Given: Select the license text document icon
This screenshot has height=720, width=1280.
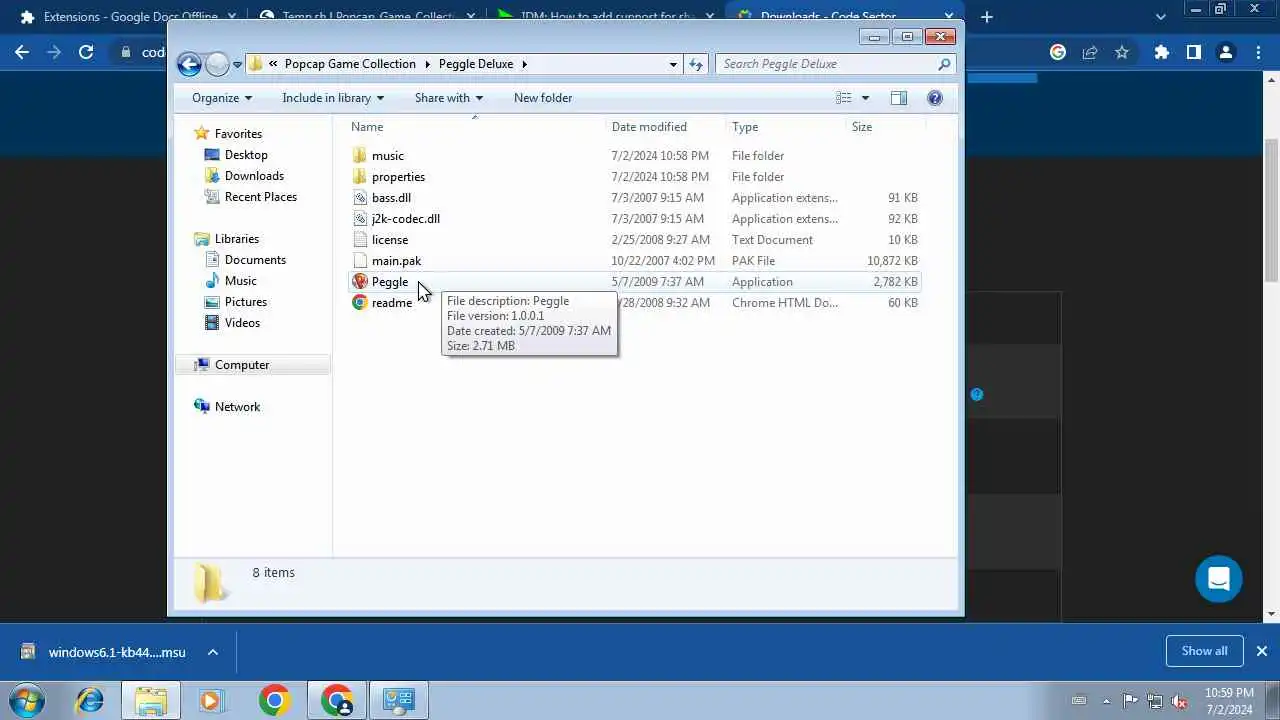Looking at the screenshot, I should tap(360, 240).
